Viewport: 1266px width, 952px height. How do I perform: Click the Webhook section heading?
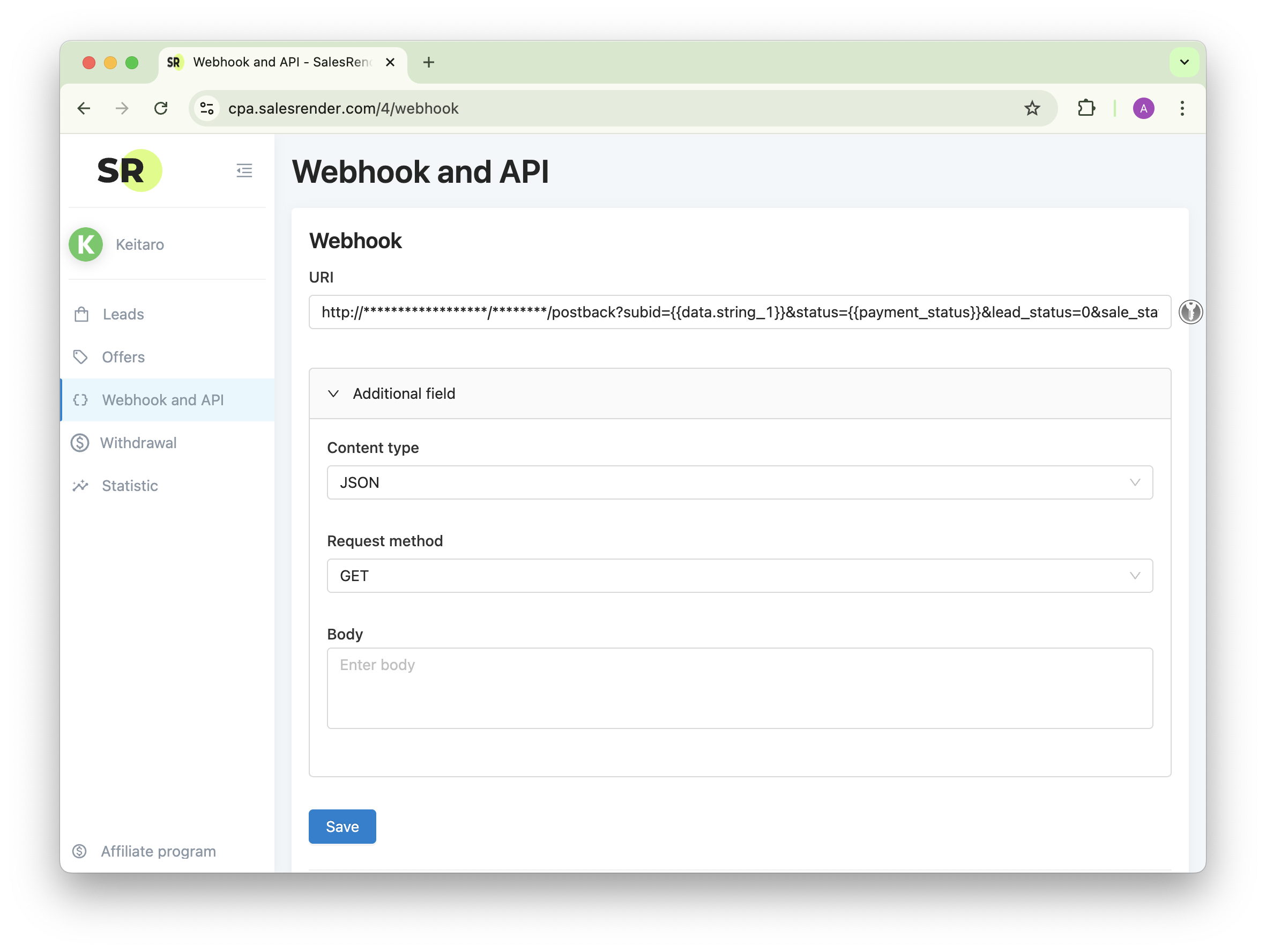click(x=355, y=241)
